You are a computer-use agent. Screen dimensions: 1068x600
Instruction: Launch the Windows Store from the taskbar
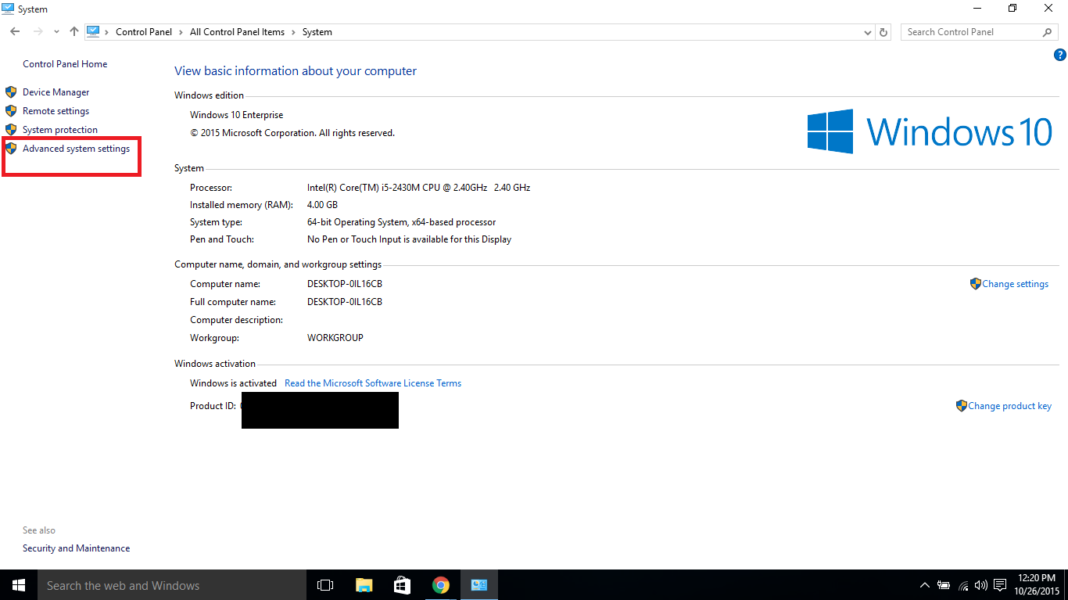pos(401,584)
